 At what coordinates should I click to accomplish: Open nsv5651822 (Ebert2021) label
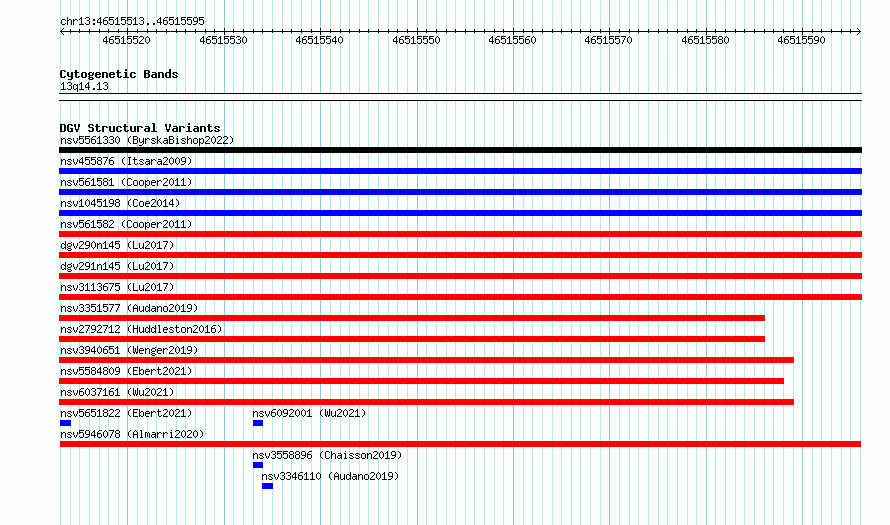click(126, 413)
